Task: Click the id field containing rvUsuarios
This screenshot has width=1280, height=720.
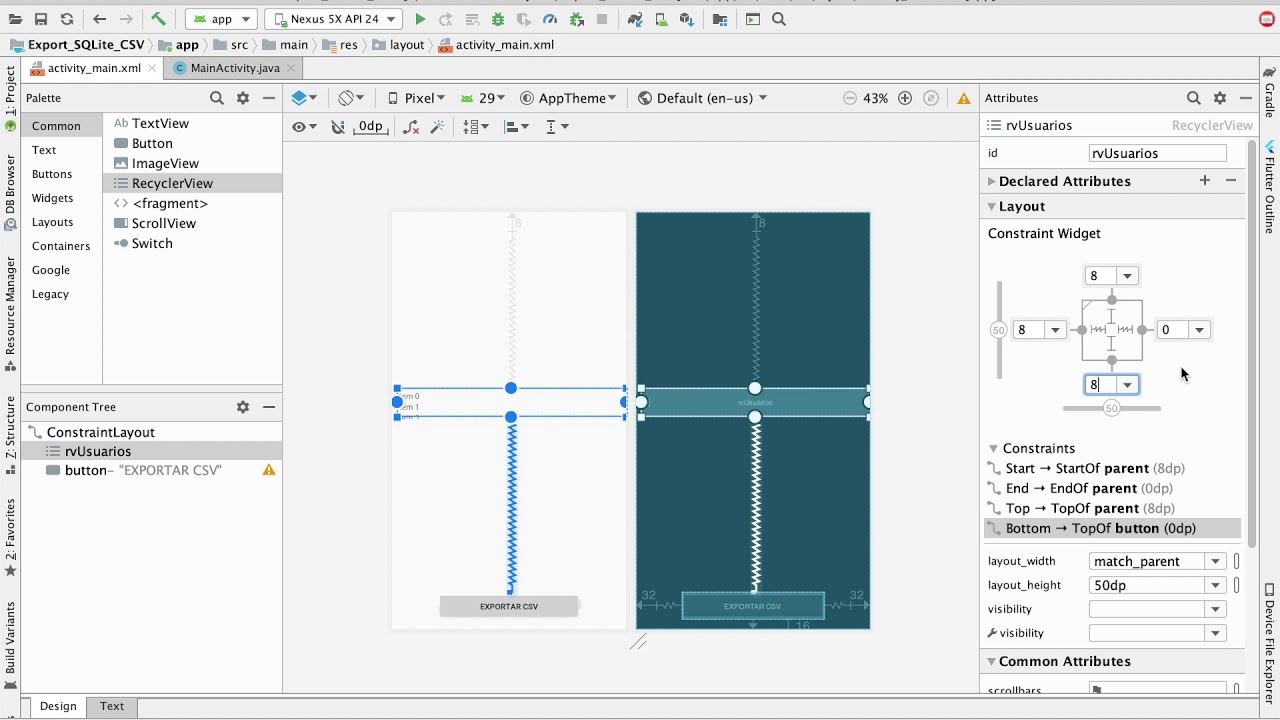Action: coord(1157,153)
